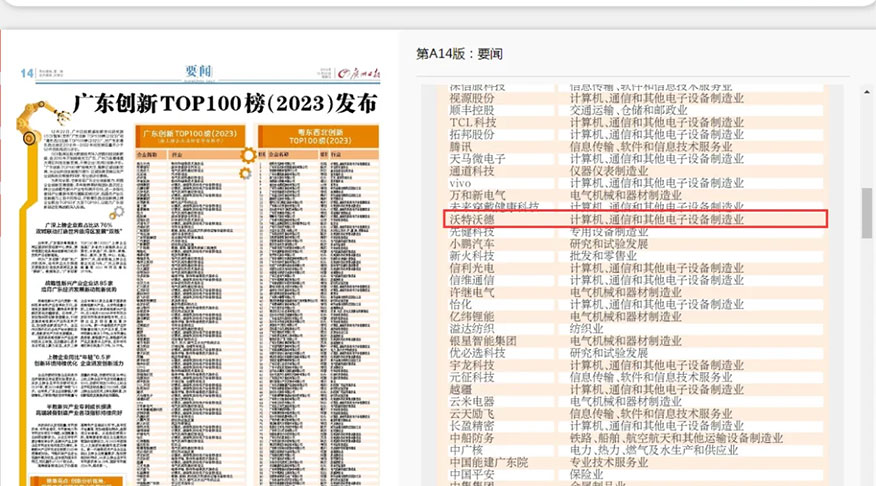Viewport: 876px width, 486px height.
Task: Click industry 批发和零售业
Action: tap(603, 256)
